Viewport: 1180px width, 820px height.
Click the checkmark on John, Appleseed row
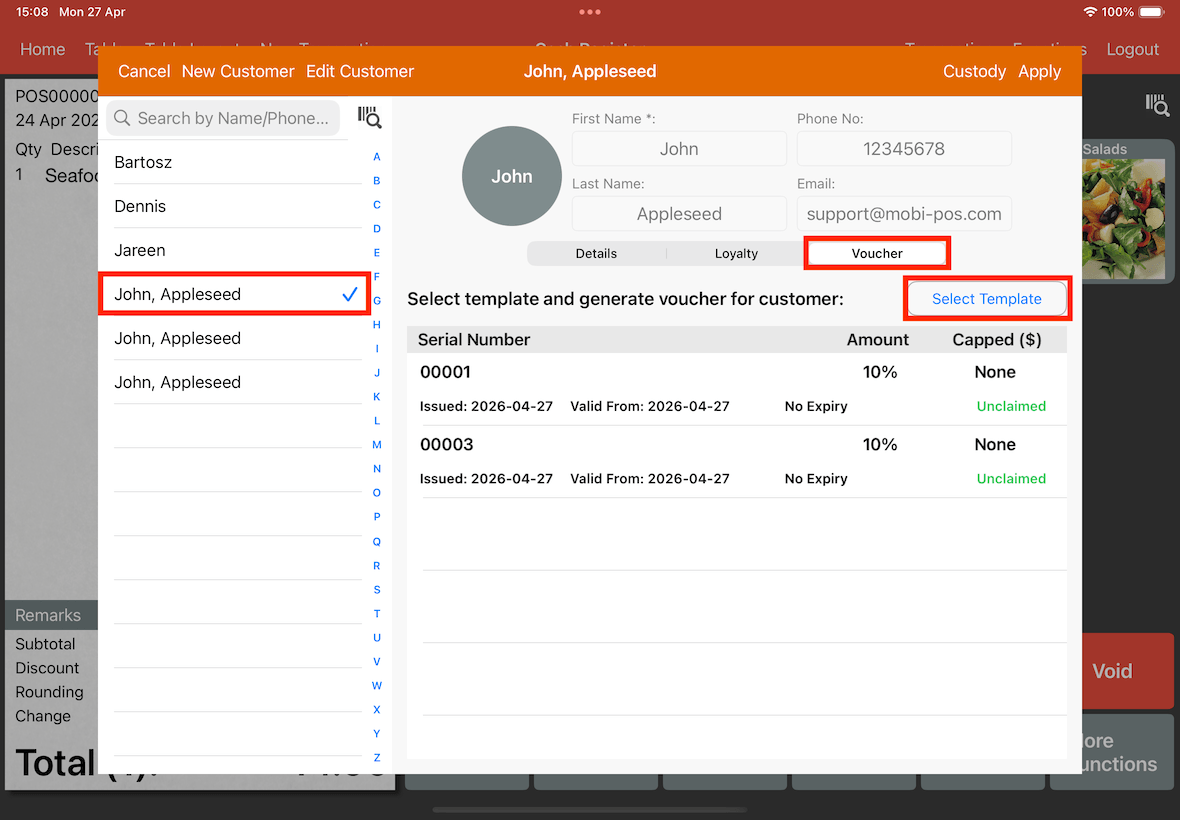click(350, 294)
